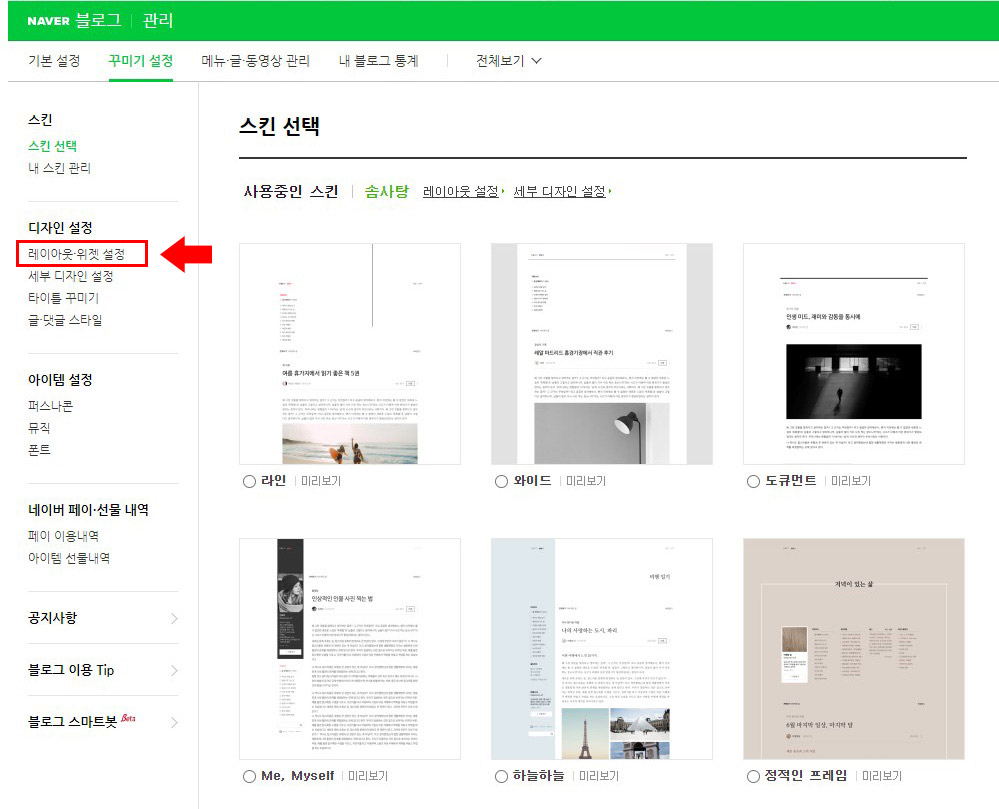Select the 라인 skin radio button
The height and width of the screenshot is (809, 999).
coord(249,482)
